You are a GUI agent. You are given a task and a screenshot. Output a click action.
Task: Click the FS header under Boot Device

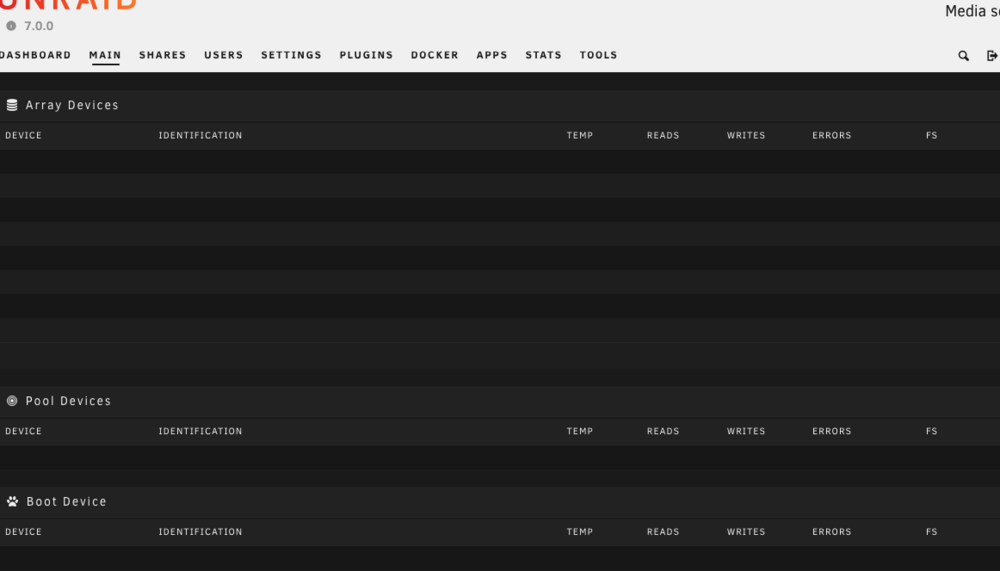[932, 531]
